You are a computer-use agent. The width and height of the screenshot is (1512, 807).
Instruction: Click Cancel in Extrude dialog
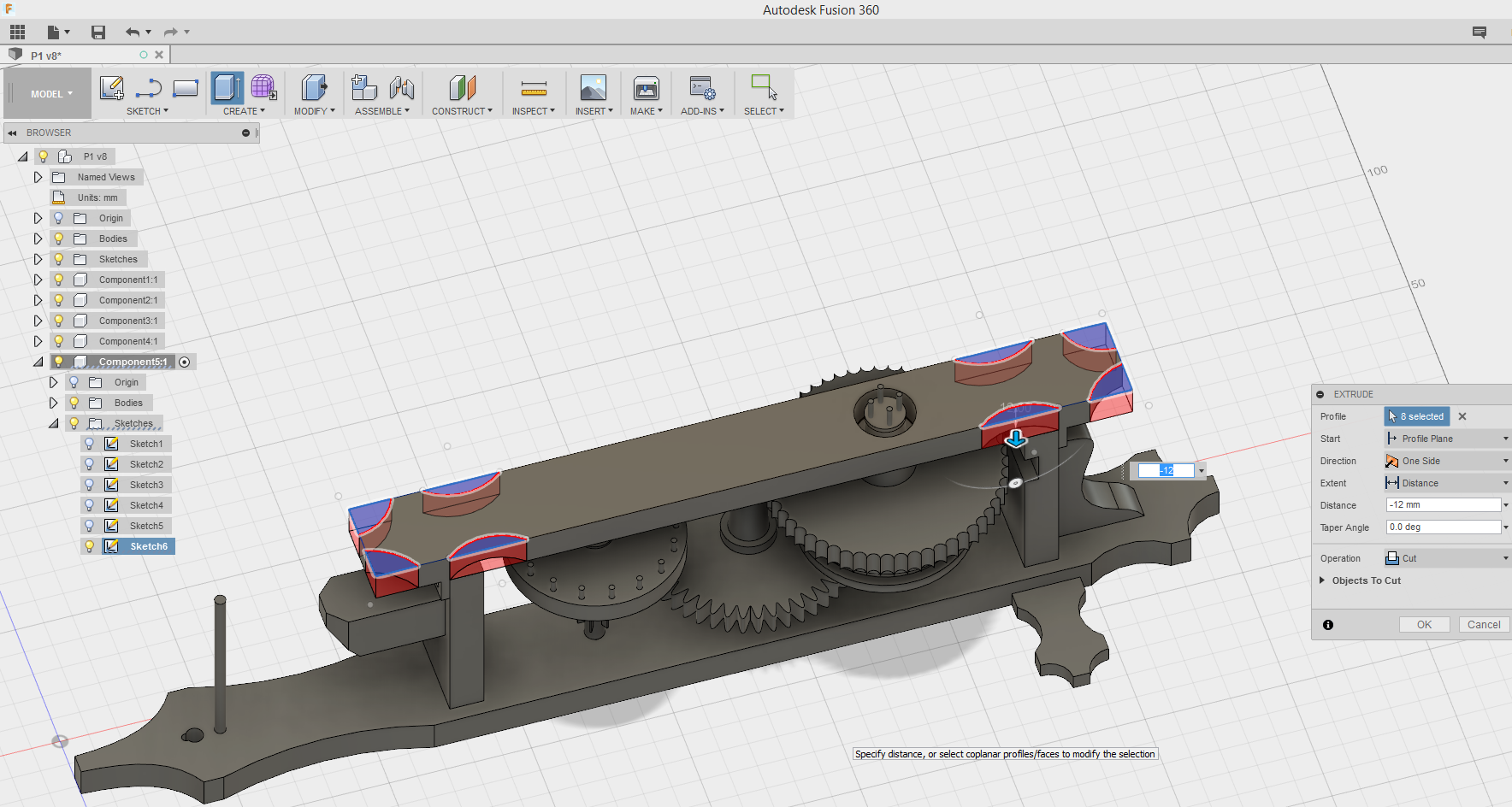tap(1484, 625)
